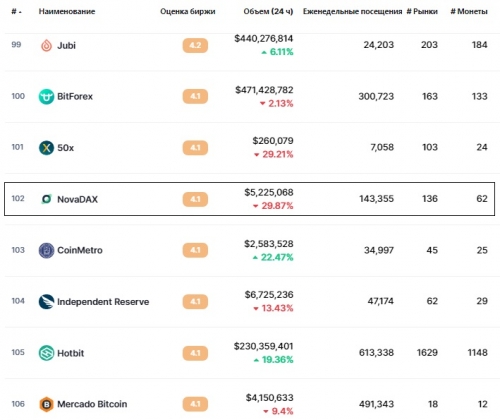Open the CoinMetro exchange link
Image resolution: width=500 pixels, height=420 pixels.
80,250
